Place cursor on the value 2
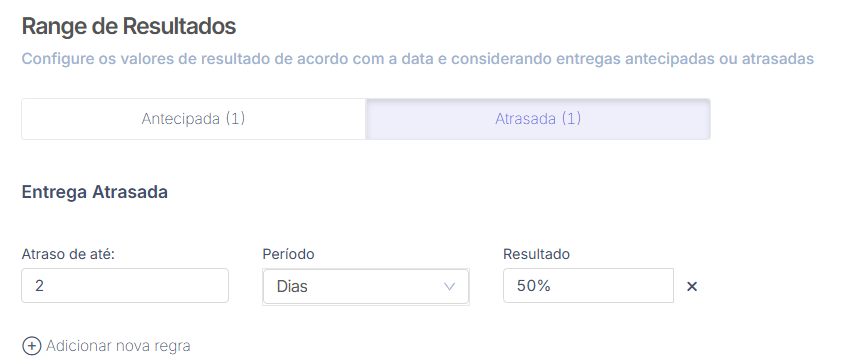The image size is (855, 363). coord(39,286)
